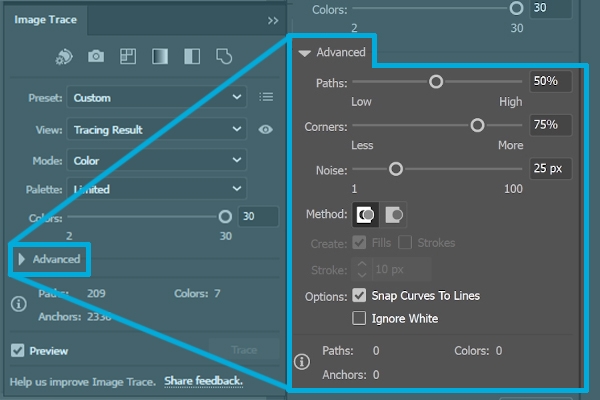This screenshot has height=400, width=600.
Task: Apply the Grayscale preset icon
Action: pyautogui.click(x=160, y=57)
